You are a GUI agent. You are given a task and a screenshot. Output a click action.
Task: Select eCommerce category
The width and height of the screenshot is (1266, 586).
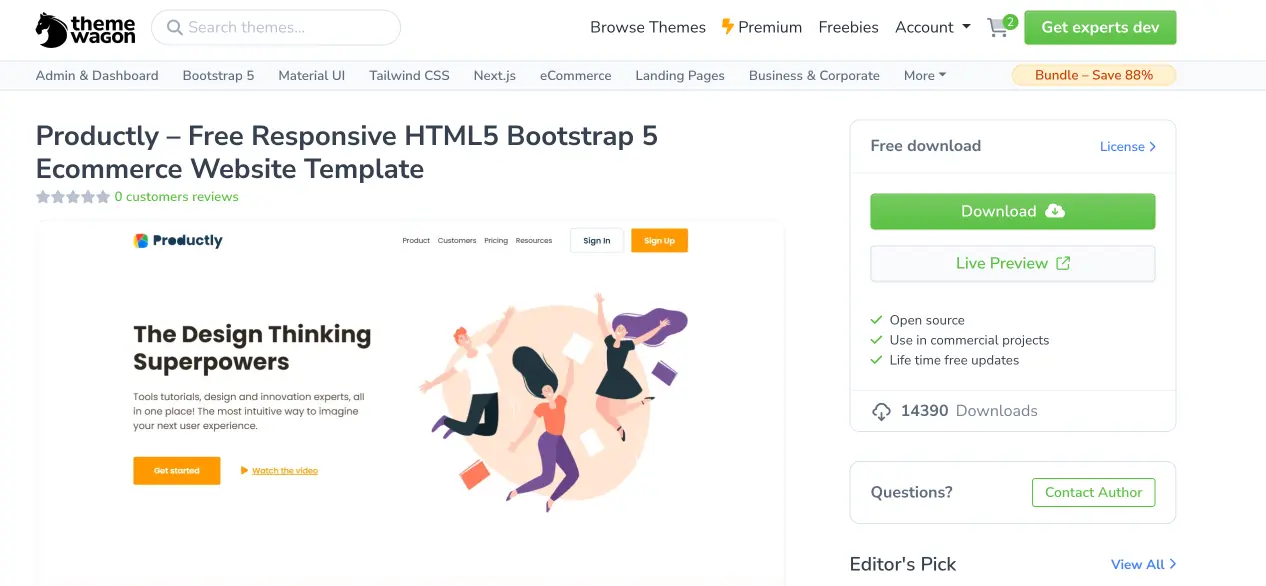point(575,75)
